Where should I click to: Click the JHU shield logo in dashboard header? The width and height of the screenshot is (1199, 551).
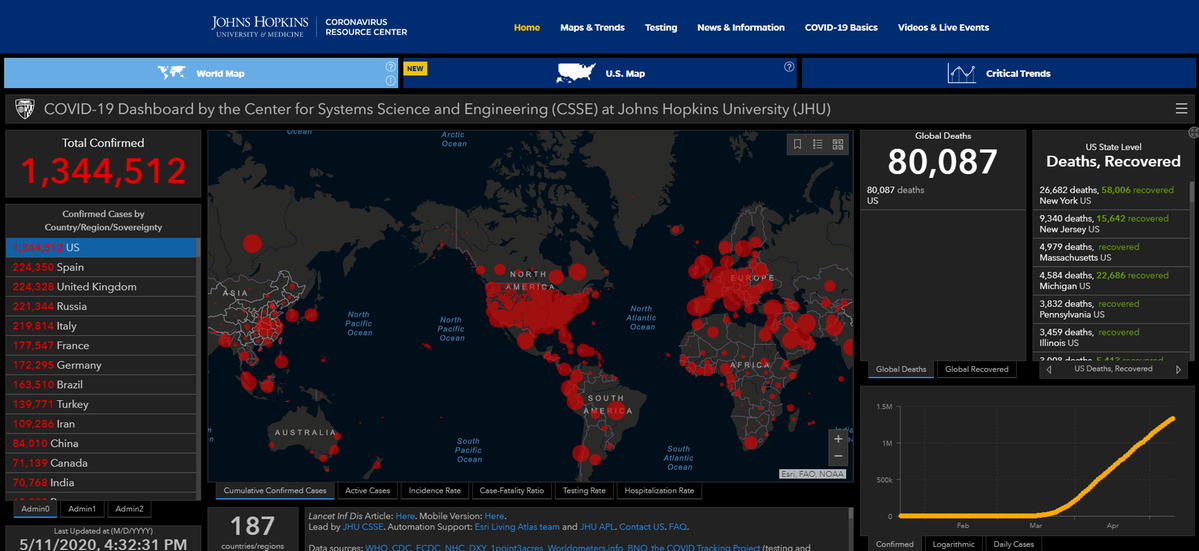(25, 109)
